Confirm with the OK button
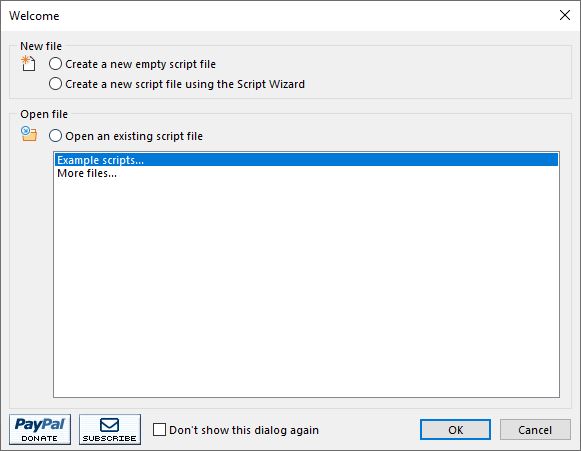The height and width of the screenshot is (451, 581). click(x=455, y=430)
